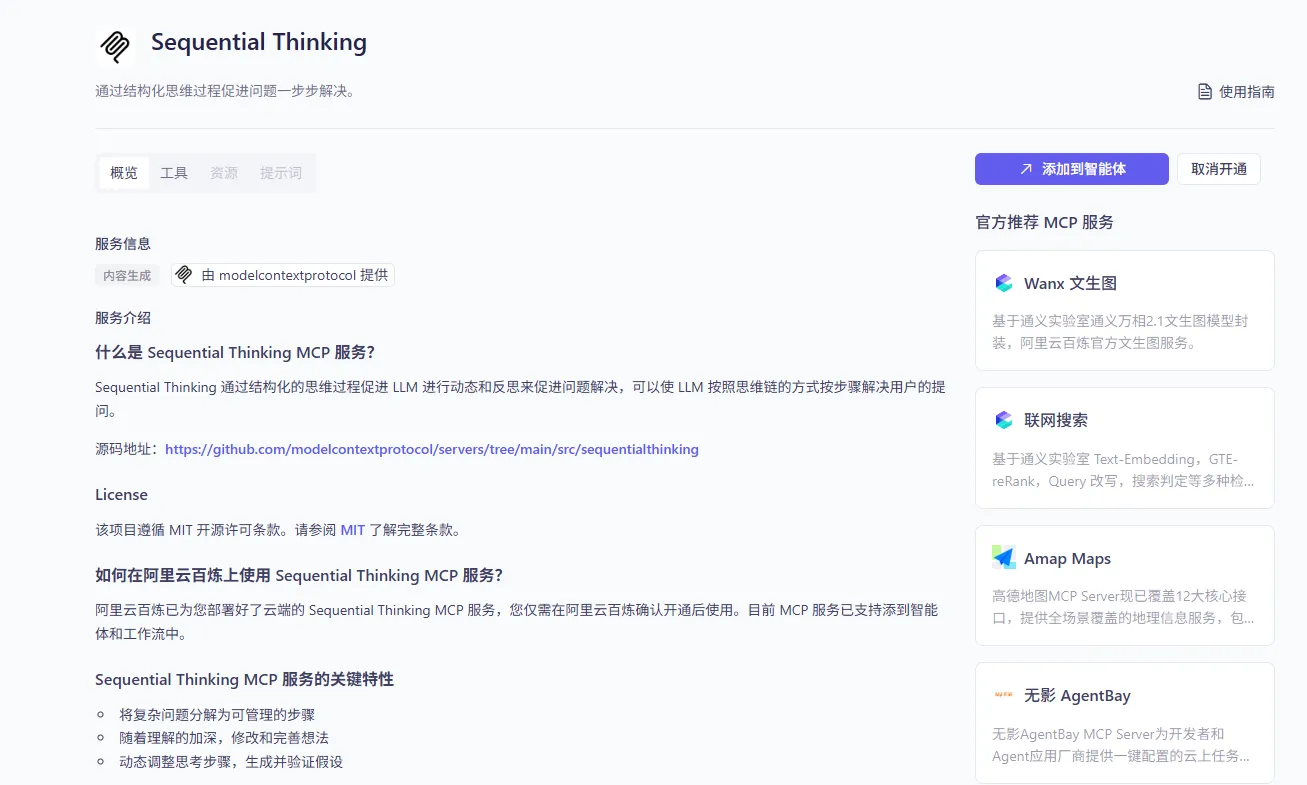Click heading Sequential Thinking MCP 服务的关键特性
This screenshot has width=1307, height=785.
(244, 679)
